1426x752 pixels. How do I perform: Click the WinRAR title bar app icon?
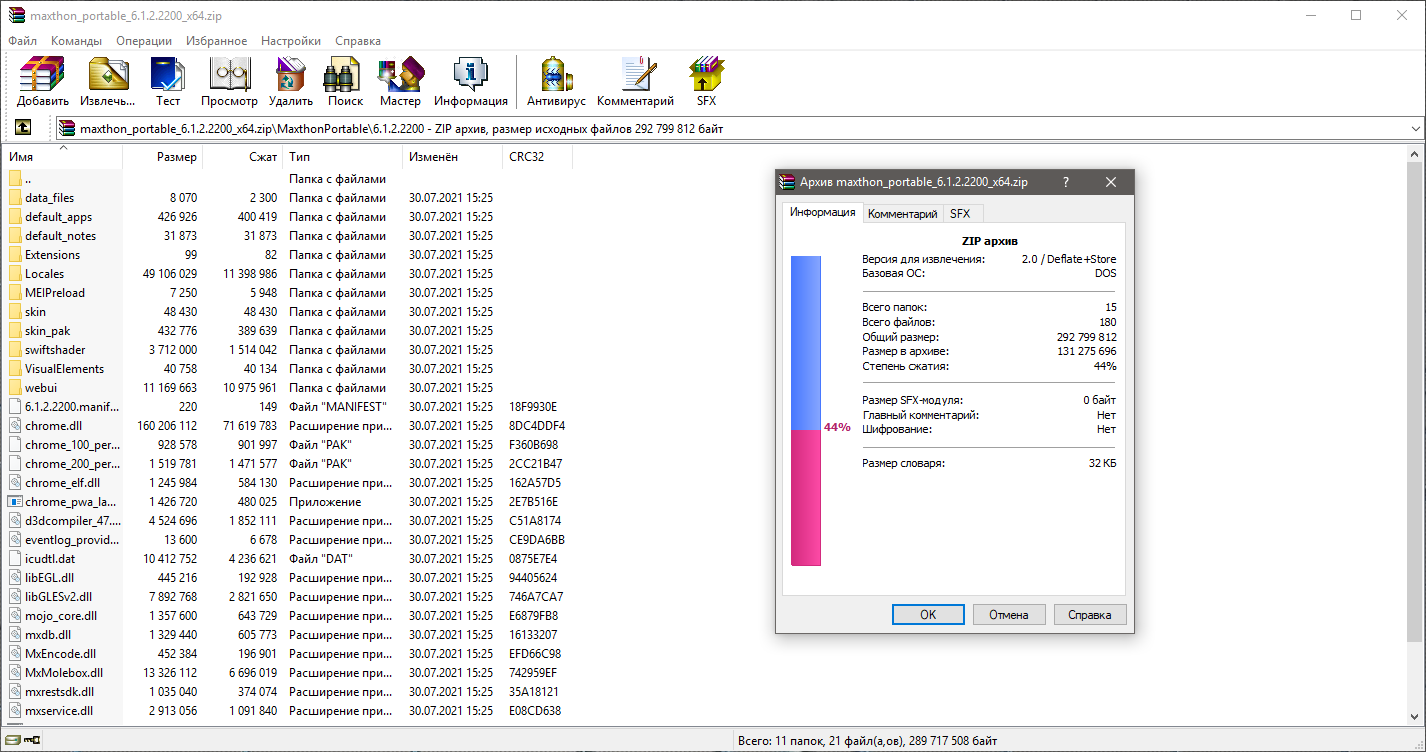point(15,16)
